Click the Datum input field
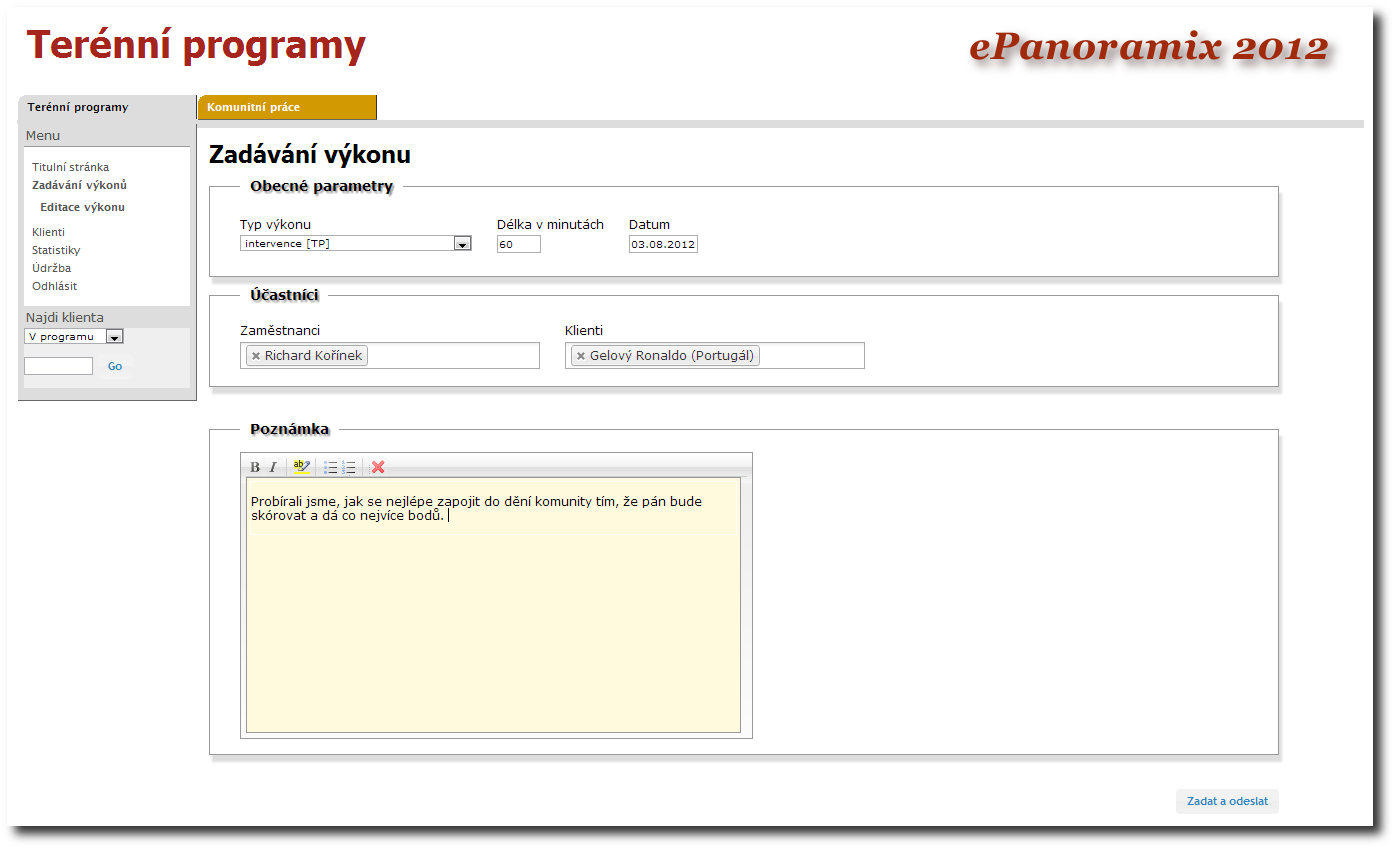Screen dimensions: 1396x849 (663, 244)
